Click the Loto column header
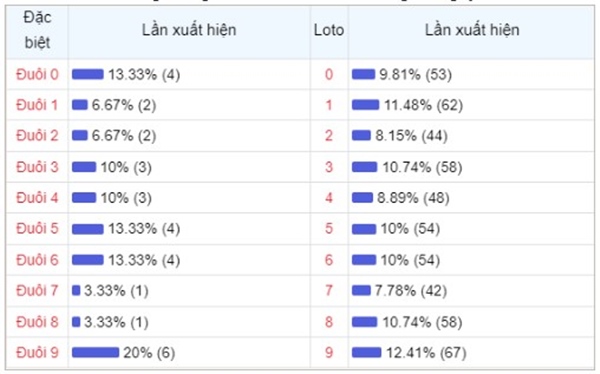600x374 pixels. click(x=329, y=30)
